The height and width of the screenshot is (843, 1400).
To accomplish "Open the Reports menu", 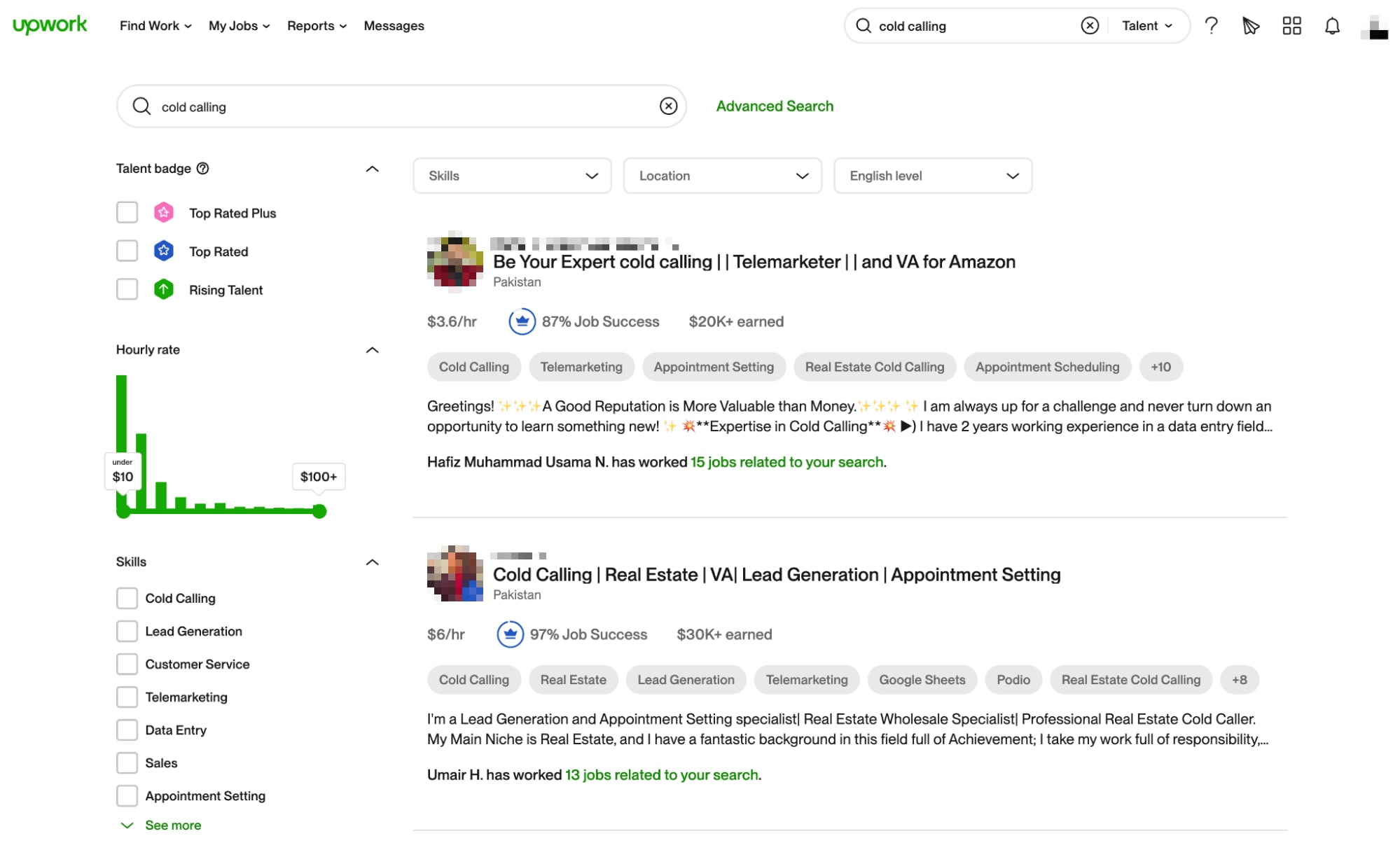I will [x=317, y=26].
